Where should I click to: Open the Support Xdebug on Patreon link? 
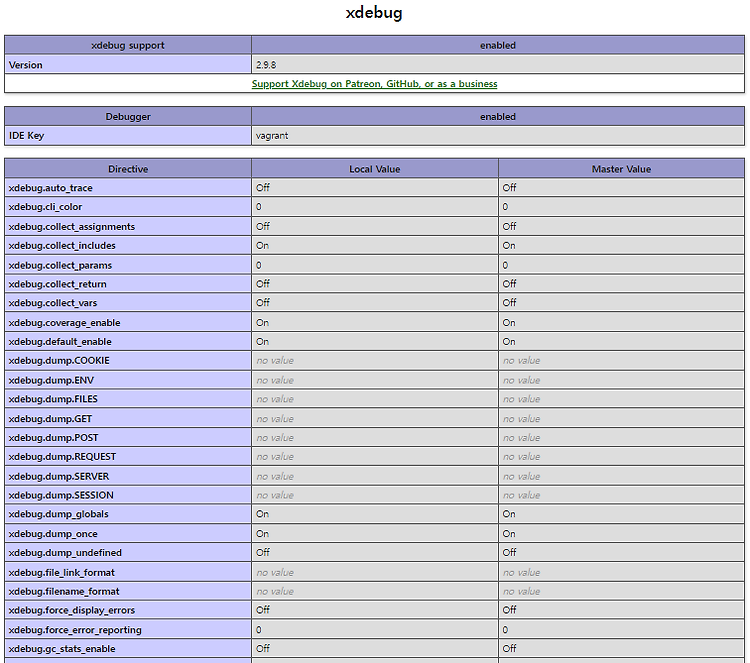[375, 84]
